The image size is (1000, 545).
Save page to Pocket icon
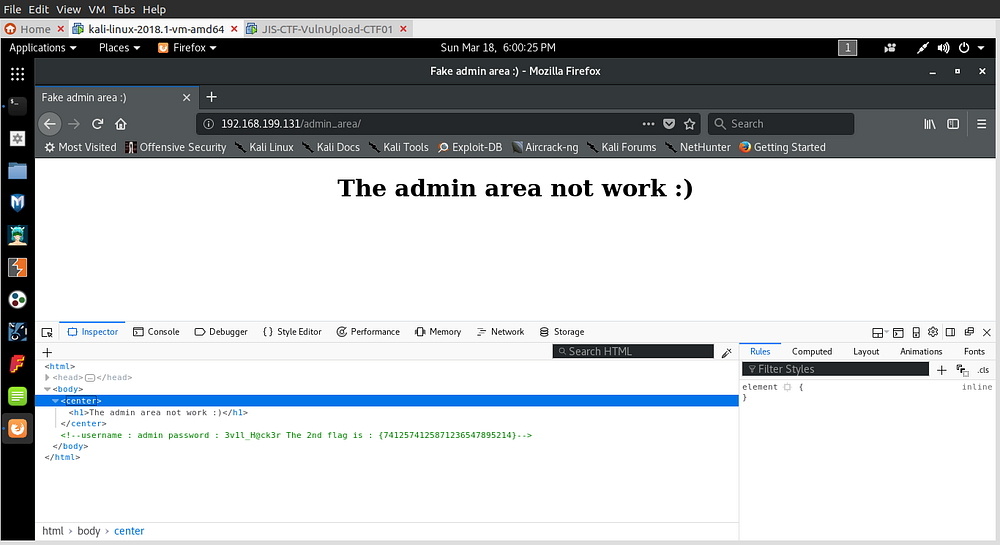pyautogui.click(x=669, y=124)
